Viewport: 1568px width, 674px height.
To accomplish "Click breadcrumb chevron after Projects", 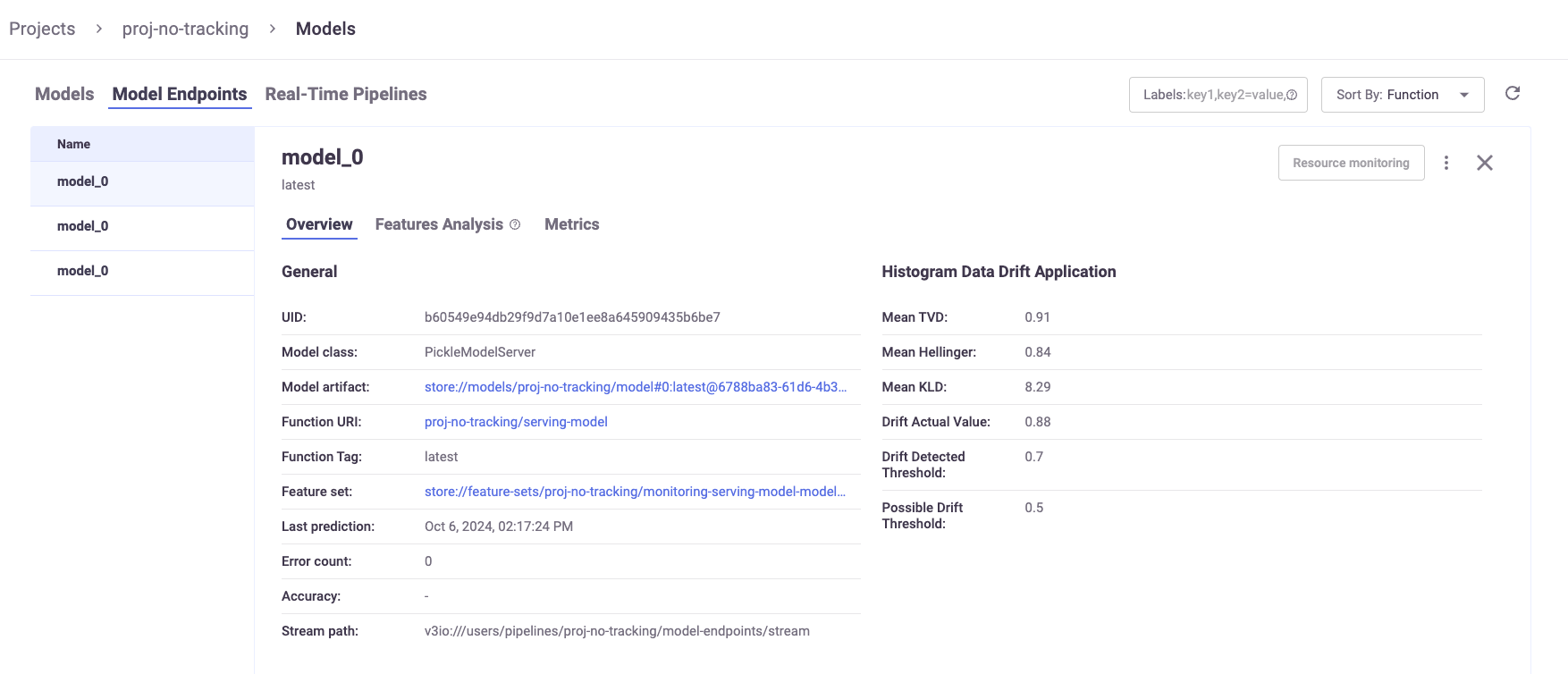I will point(99,29).
